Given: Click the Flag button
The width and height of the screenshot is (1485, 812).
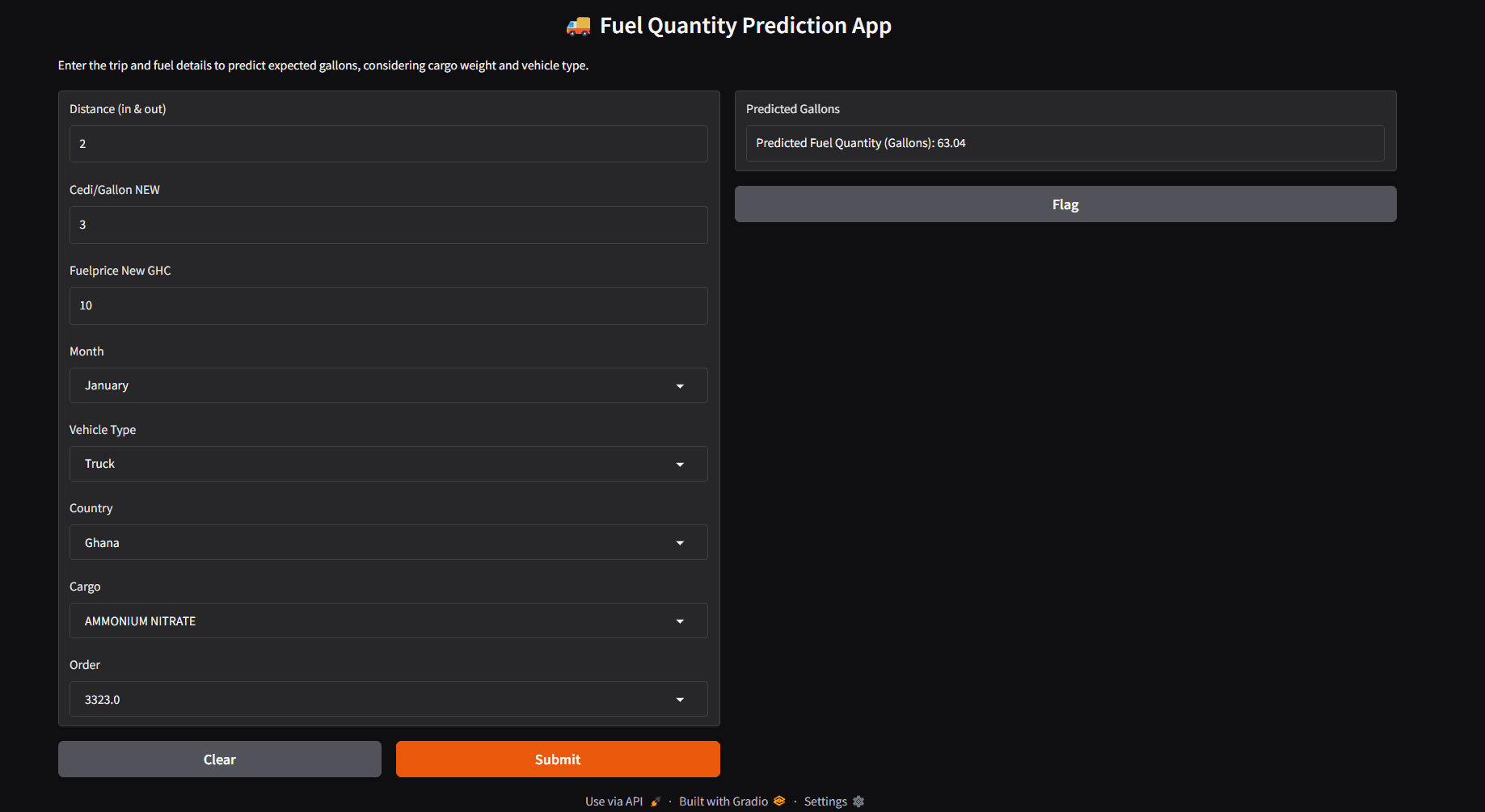Looking at the screenshot, I should click(x=1065, y=204).
